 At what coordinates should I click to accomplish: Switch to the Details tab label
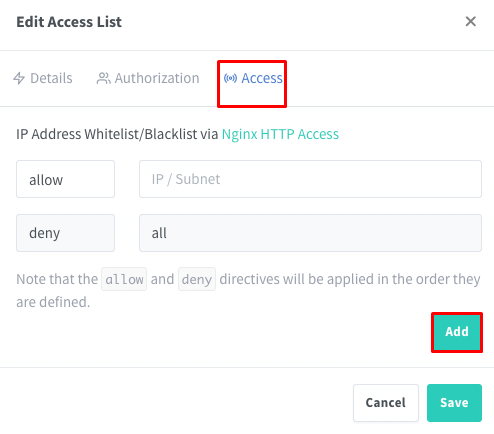tap(51, 78)
